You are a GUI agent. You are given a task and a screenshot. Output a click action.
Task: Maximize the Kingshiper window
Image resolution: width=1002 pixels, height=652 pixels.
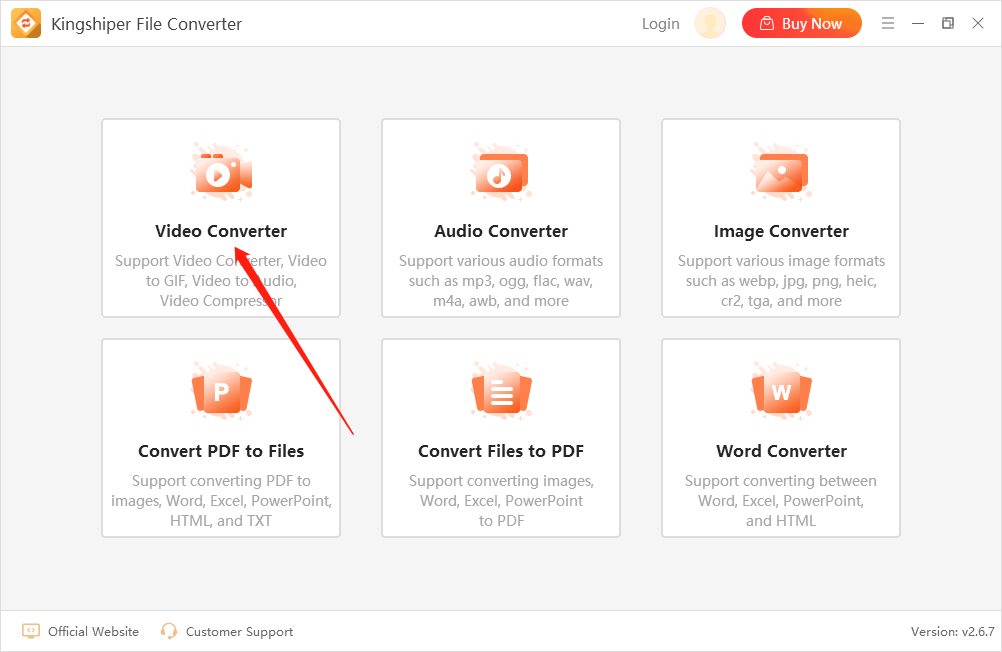(x=948, y=24)
